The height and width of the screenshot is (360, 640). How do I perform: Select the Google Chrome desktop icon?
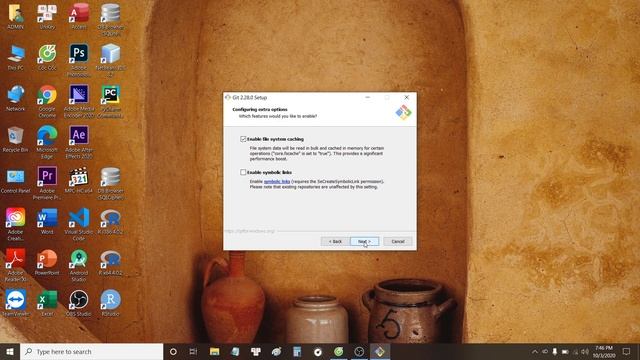[x=47, y=101]
